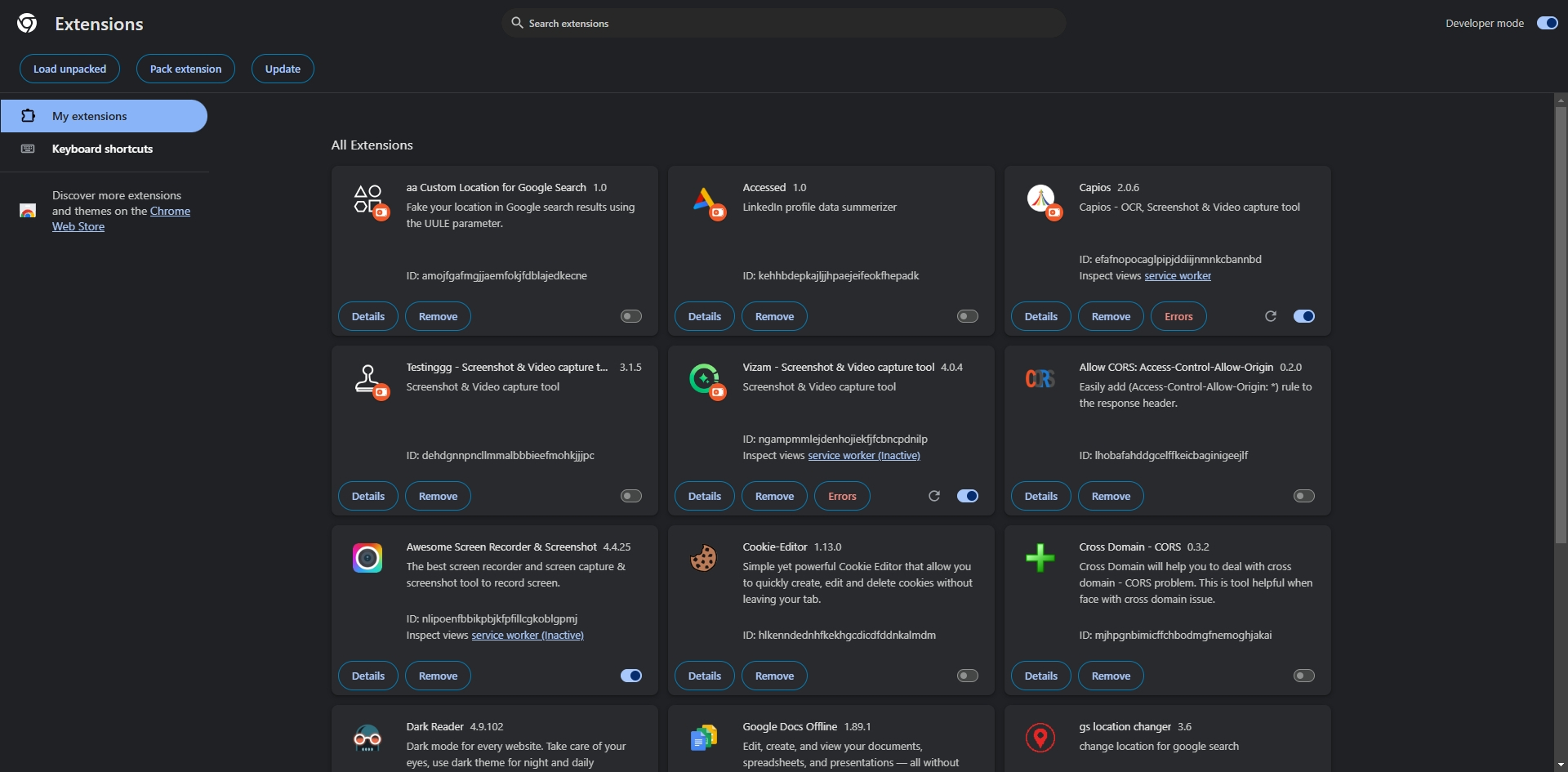Open Capios service worker link
The image size is (1568, 772).
pos(1178,276)
